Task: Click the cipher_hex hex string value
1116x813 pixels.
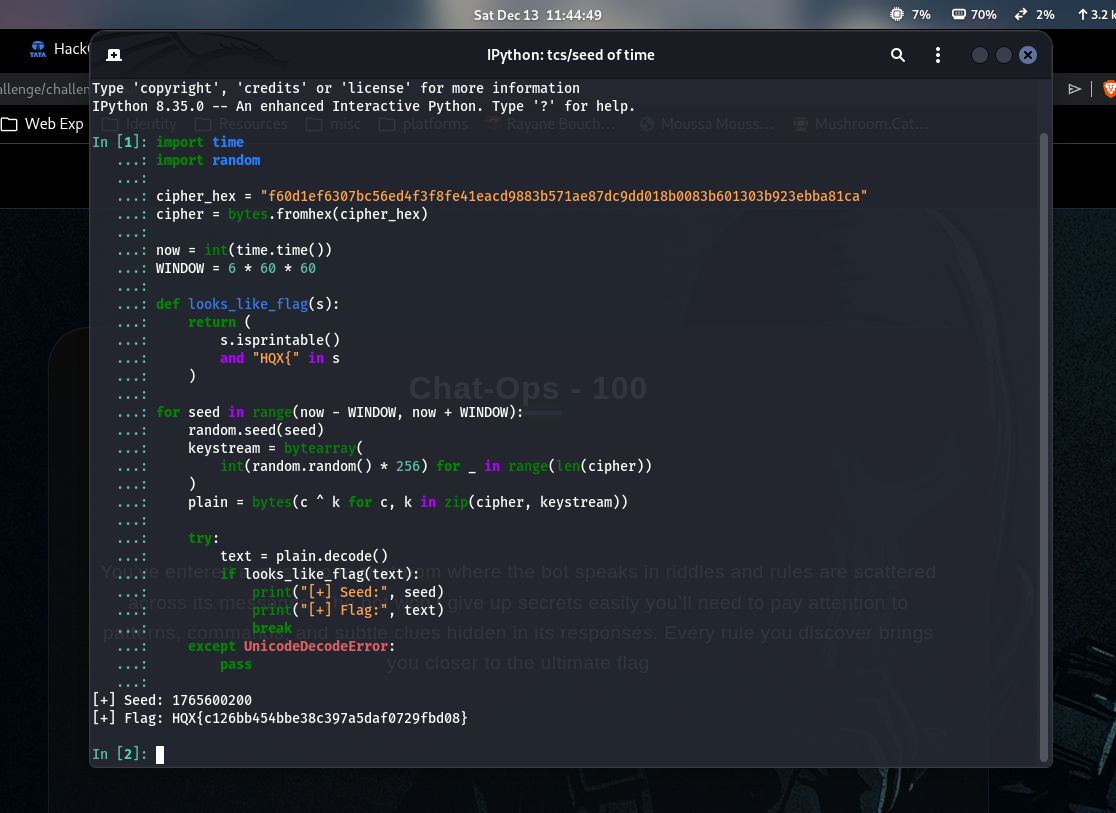Action: [x=564, y=196]
